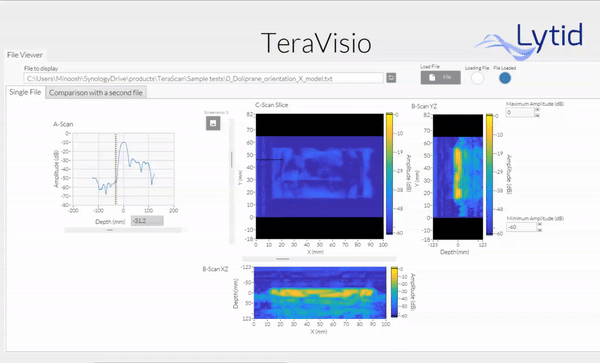Screen dimensions: 600x363
Task: Click the "B-Scan XZ" label
Action: [215, 269]
